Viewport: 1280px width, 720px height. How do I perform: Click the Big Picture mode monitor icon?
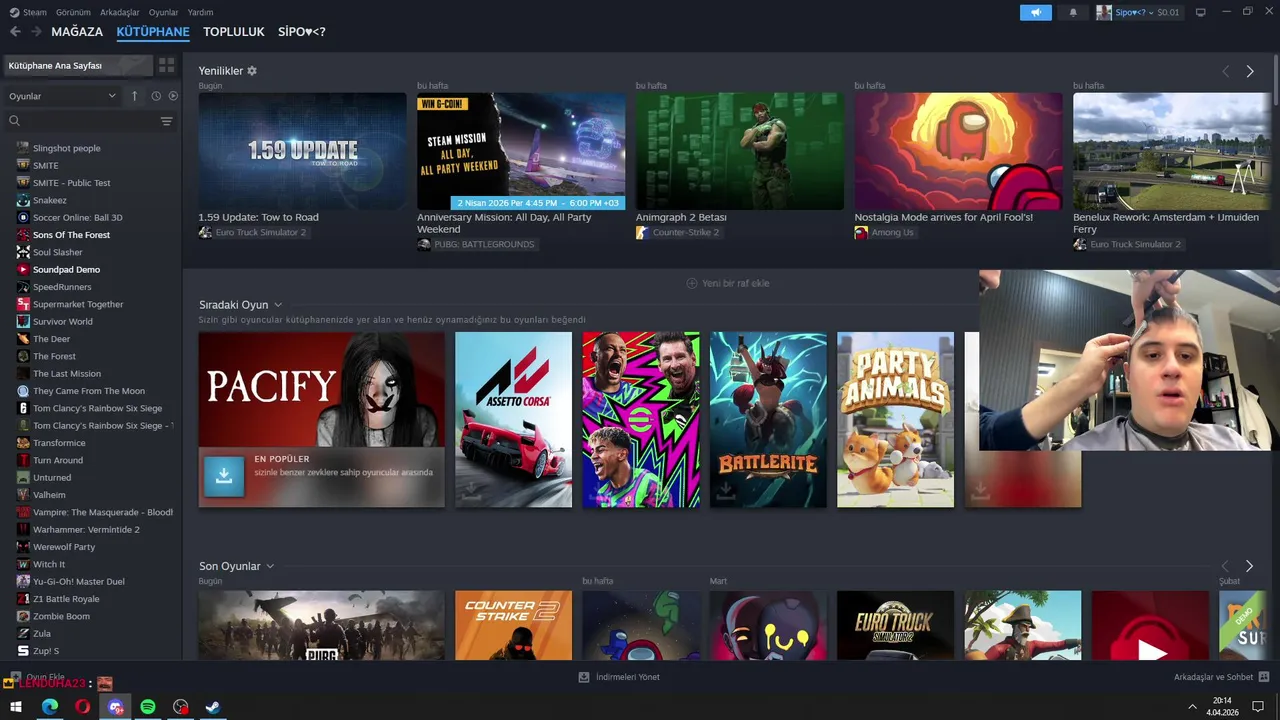coord(1201,12)
